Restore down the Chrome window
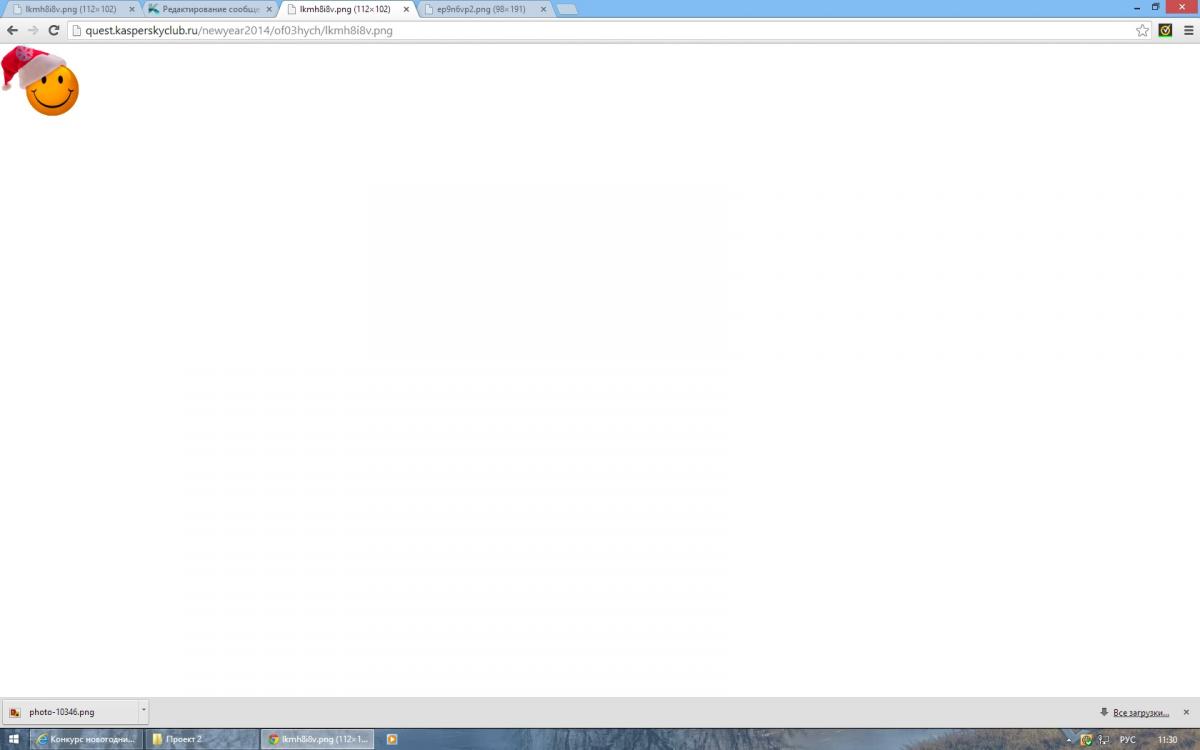Screen dimensions: 1200x750 coord(1155,6)
